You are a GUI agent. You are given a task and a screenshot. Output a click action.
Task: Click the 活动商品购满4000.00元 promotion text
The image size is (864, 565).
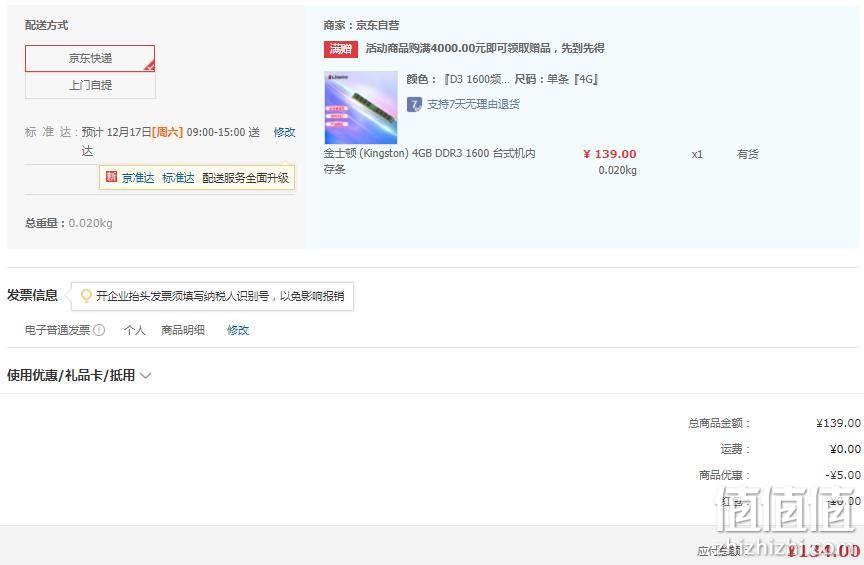(485, 49)
